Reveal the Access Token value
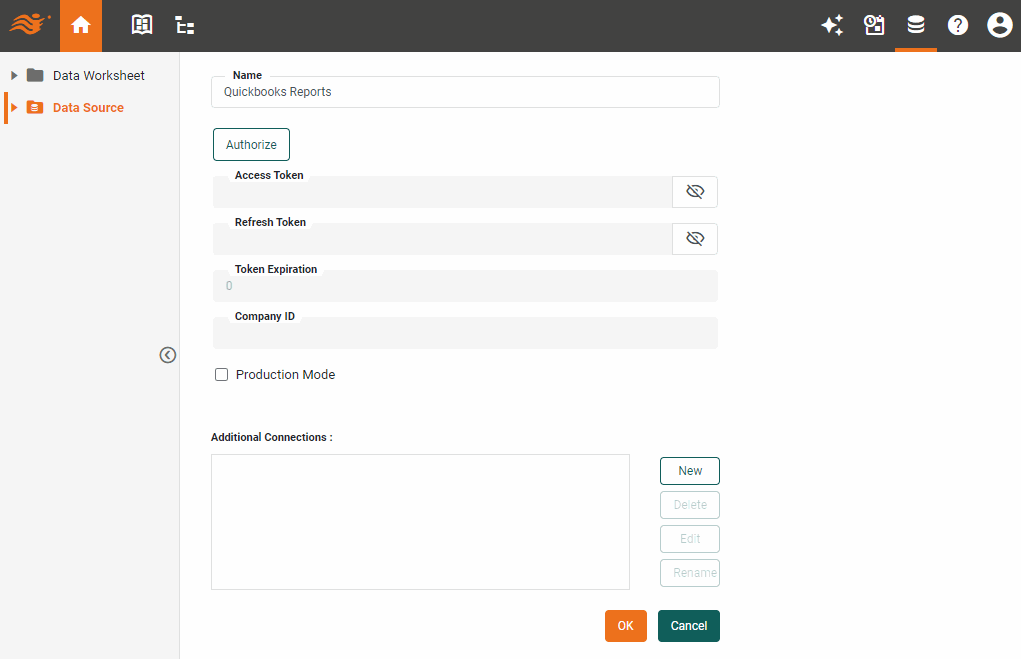The width and height of the screenshot is (1021, 659). (695, 191)
